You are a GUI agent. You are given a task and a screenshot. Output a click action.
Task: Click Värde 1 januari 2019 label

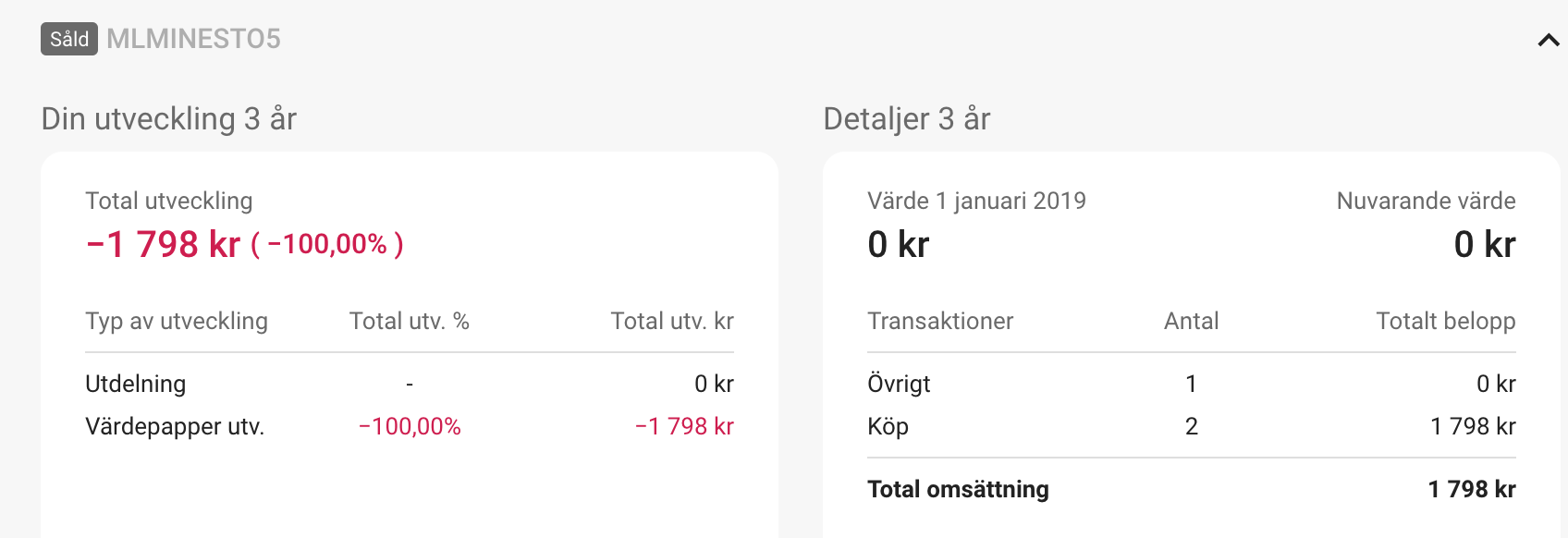pos(976,201)
